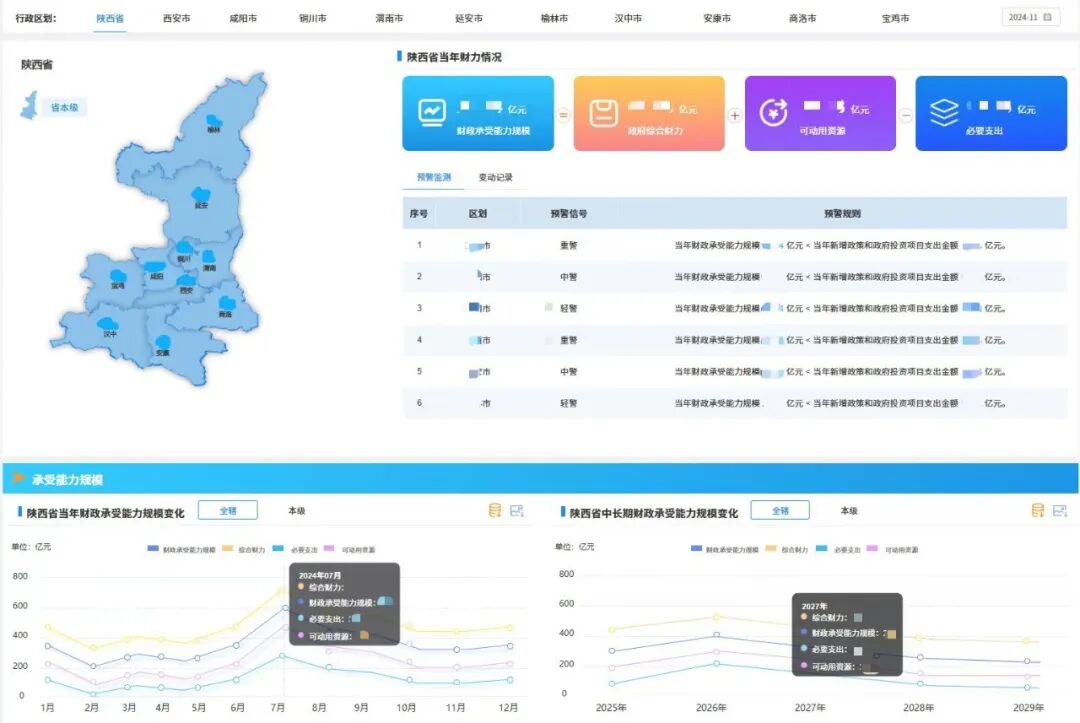Switch to the 延安市 region tab
Viewport: 1080px width, 723px height.
tap(469, 19)
